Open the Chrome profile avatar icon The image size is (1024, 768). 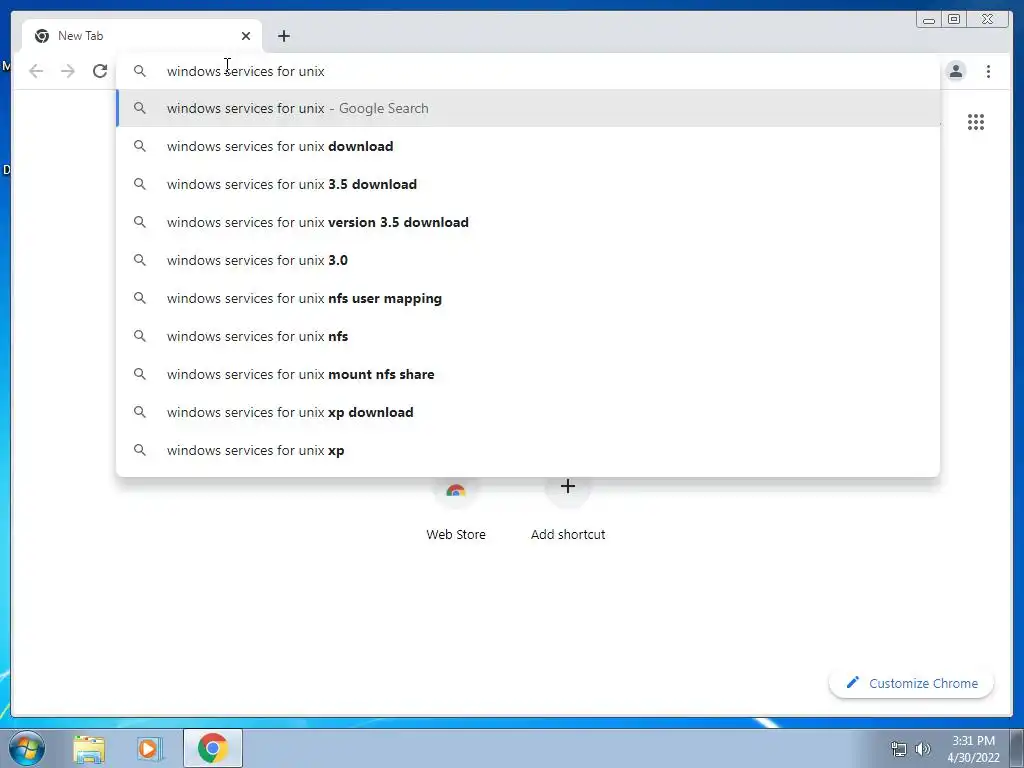[x=956, y=71]
